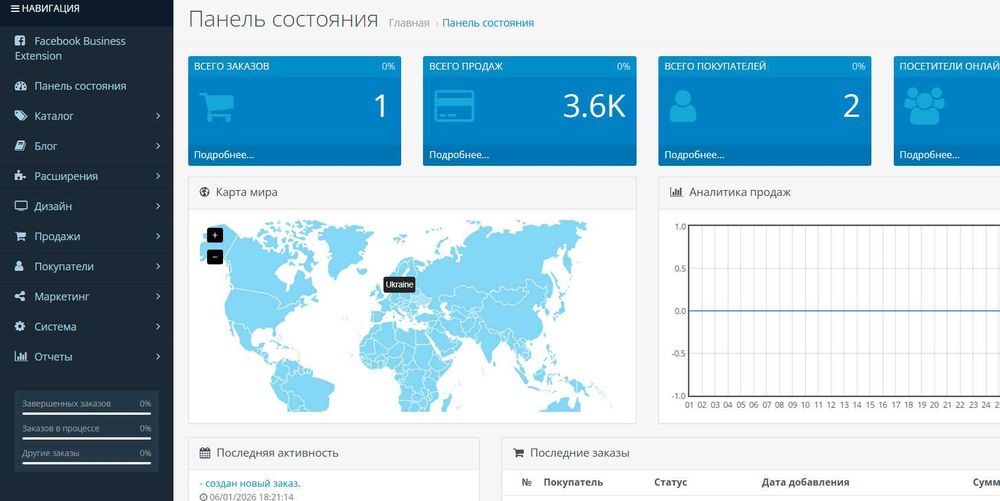This screenshot has width=1000, height=501.
Task: Select Каталог label in navigation
Action: click(x=54, y=116)
